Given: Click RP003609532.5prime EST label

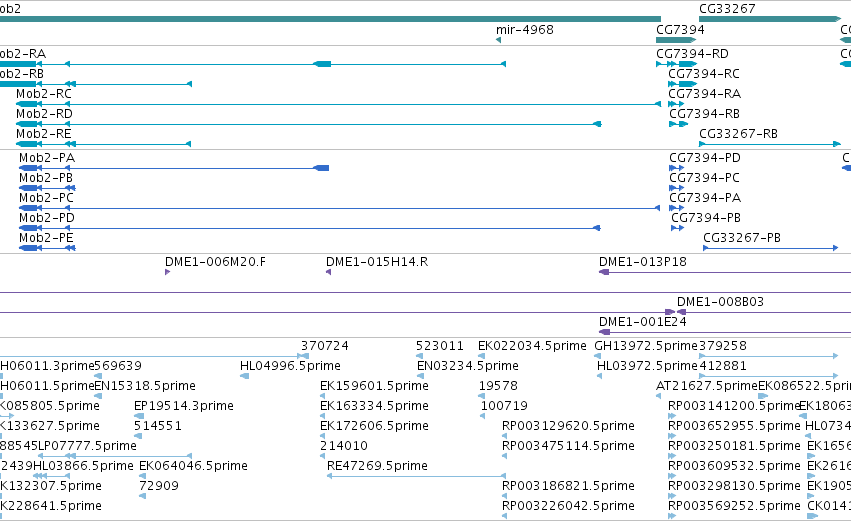Looking at the screenshot, I should pos(734,467).
